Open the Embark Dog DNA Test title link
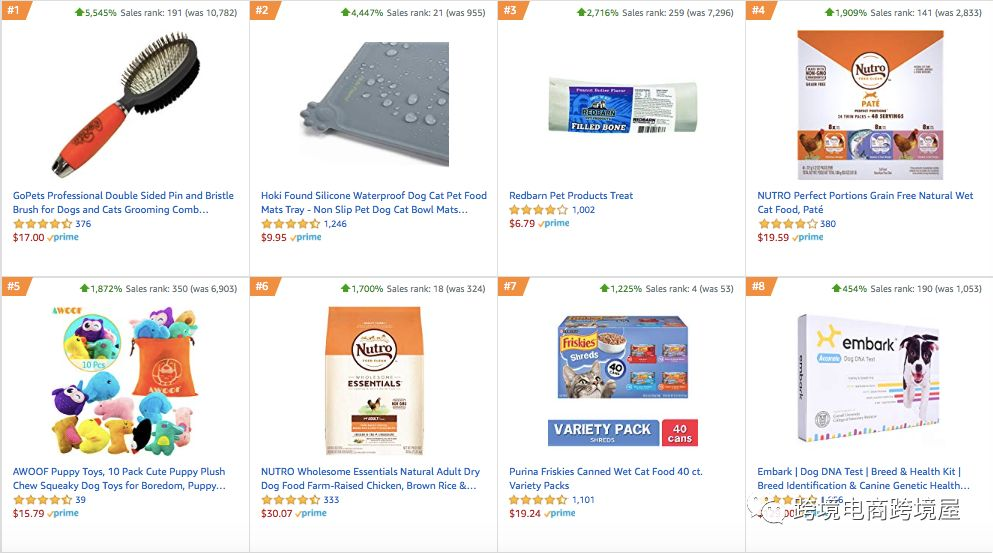This screenshot has height=553, width=993. [863, 478]
